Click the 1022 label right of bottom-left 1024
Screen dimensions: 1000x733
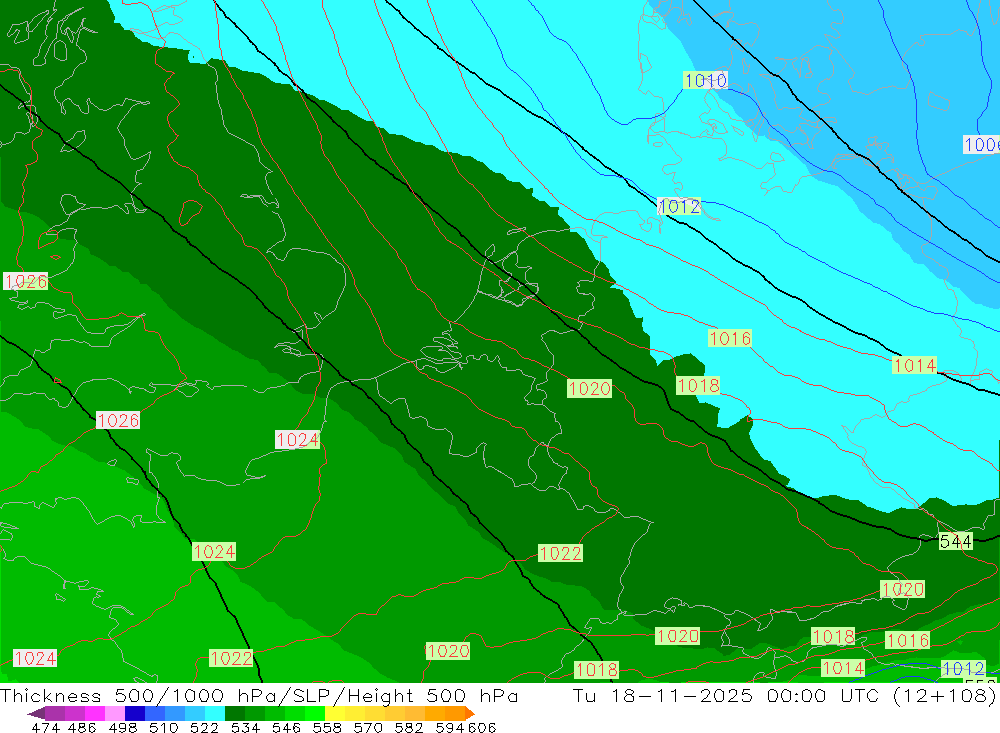pyautogui.click(x=231, y=658)
